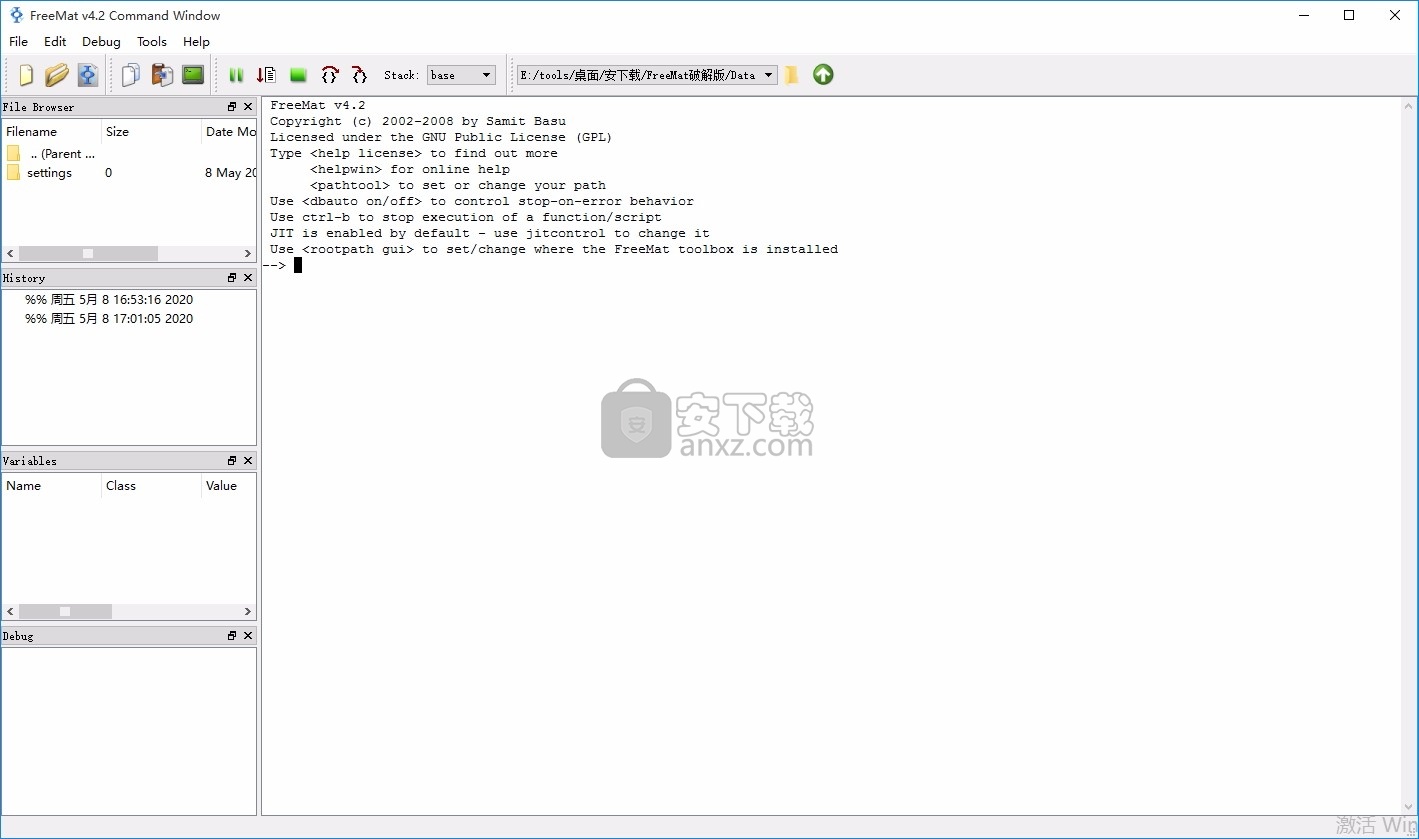Click the New File toolbar icon
This screenshot has height=839, width=1419.
pos(26,75)
